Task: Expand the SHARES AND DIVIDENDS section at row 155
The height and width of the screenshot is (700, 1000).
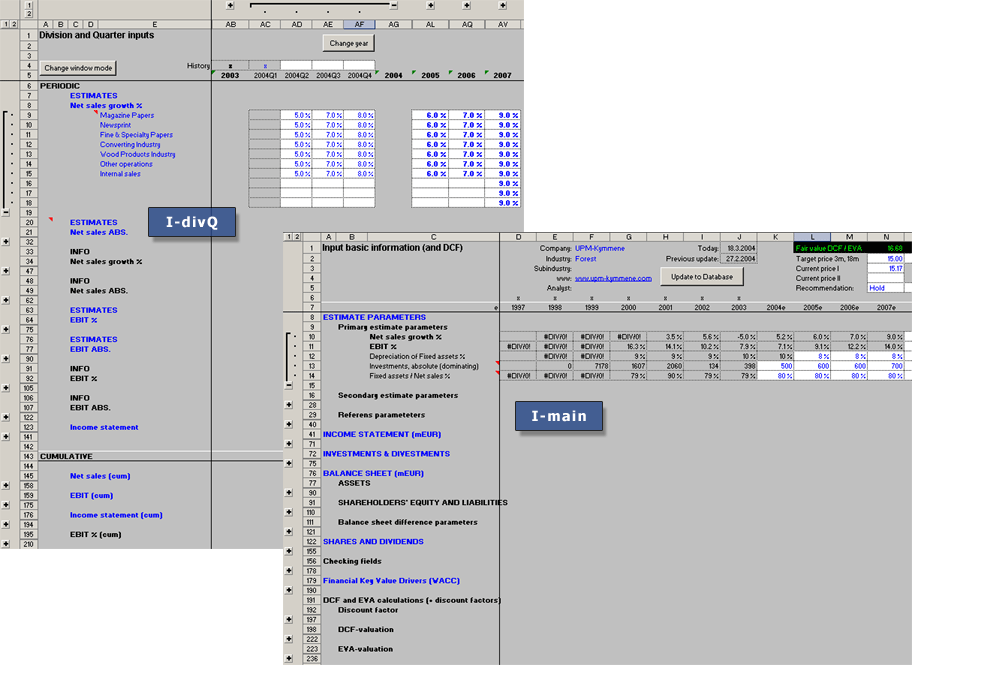Action: pos(290,551)
